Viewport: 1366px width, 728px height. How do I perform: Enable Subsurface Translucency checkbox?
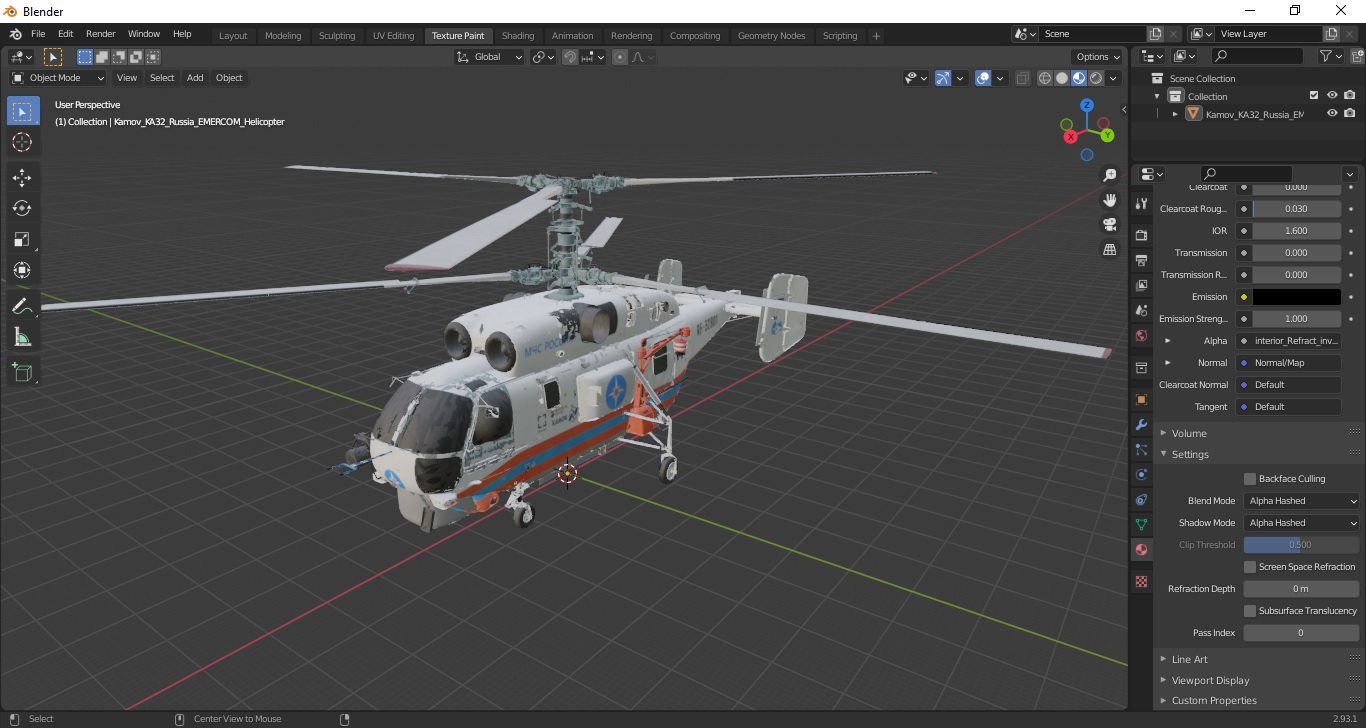[1250, 611]
